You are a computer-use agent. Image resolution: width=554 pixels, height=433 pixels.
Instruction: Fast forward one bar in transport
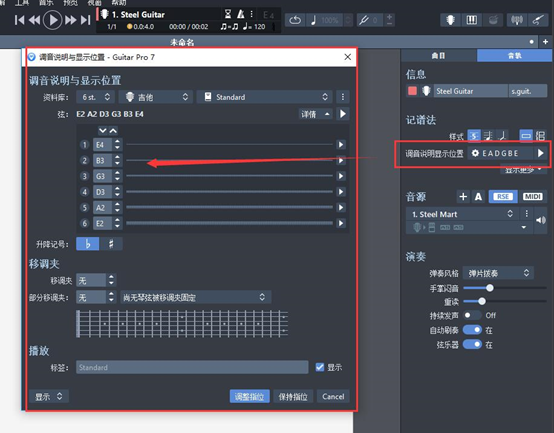(x=70, y=20)
